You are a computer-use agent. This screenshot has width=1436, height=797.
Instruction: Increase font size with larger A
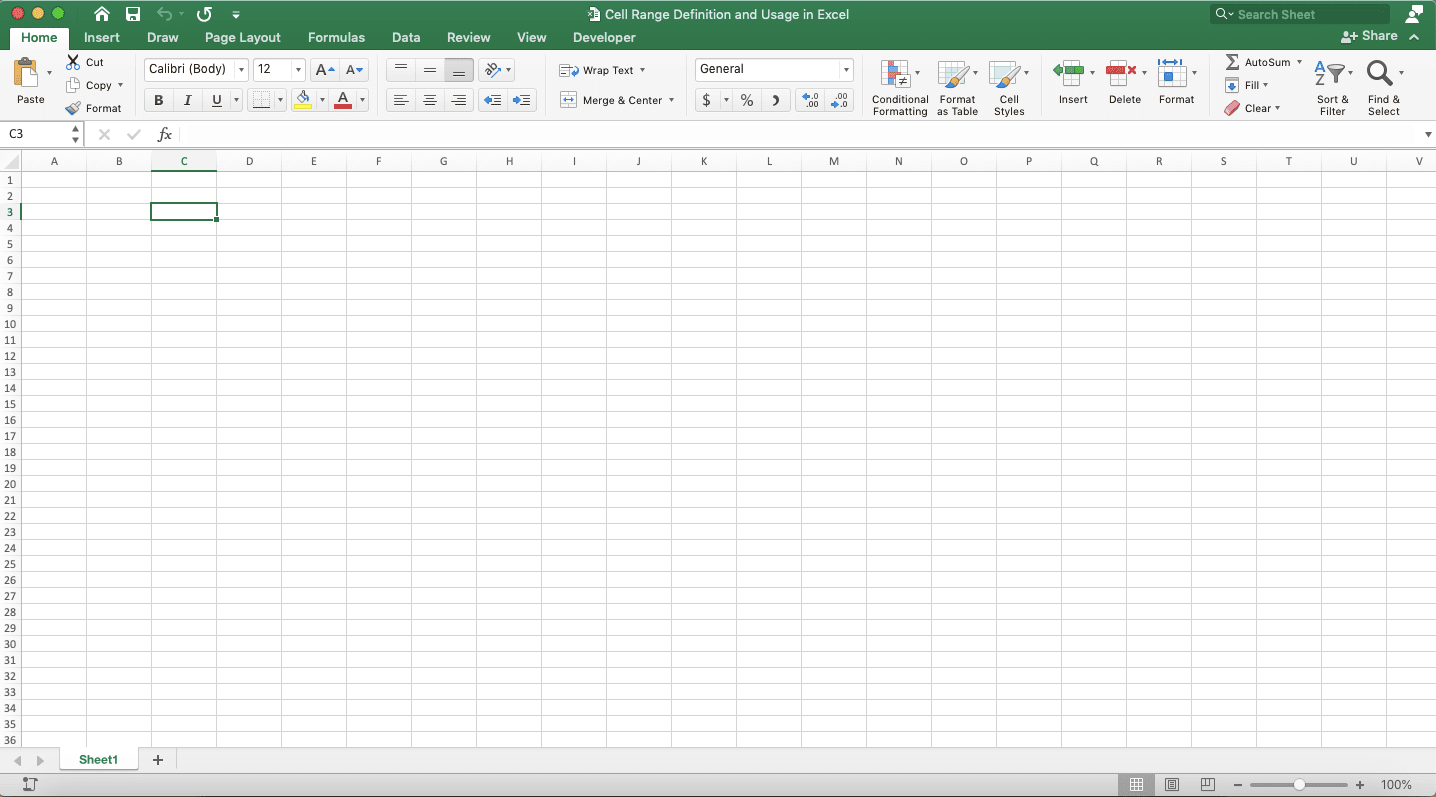(324, 70)
